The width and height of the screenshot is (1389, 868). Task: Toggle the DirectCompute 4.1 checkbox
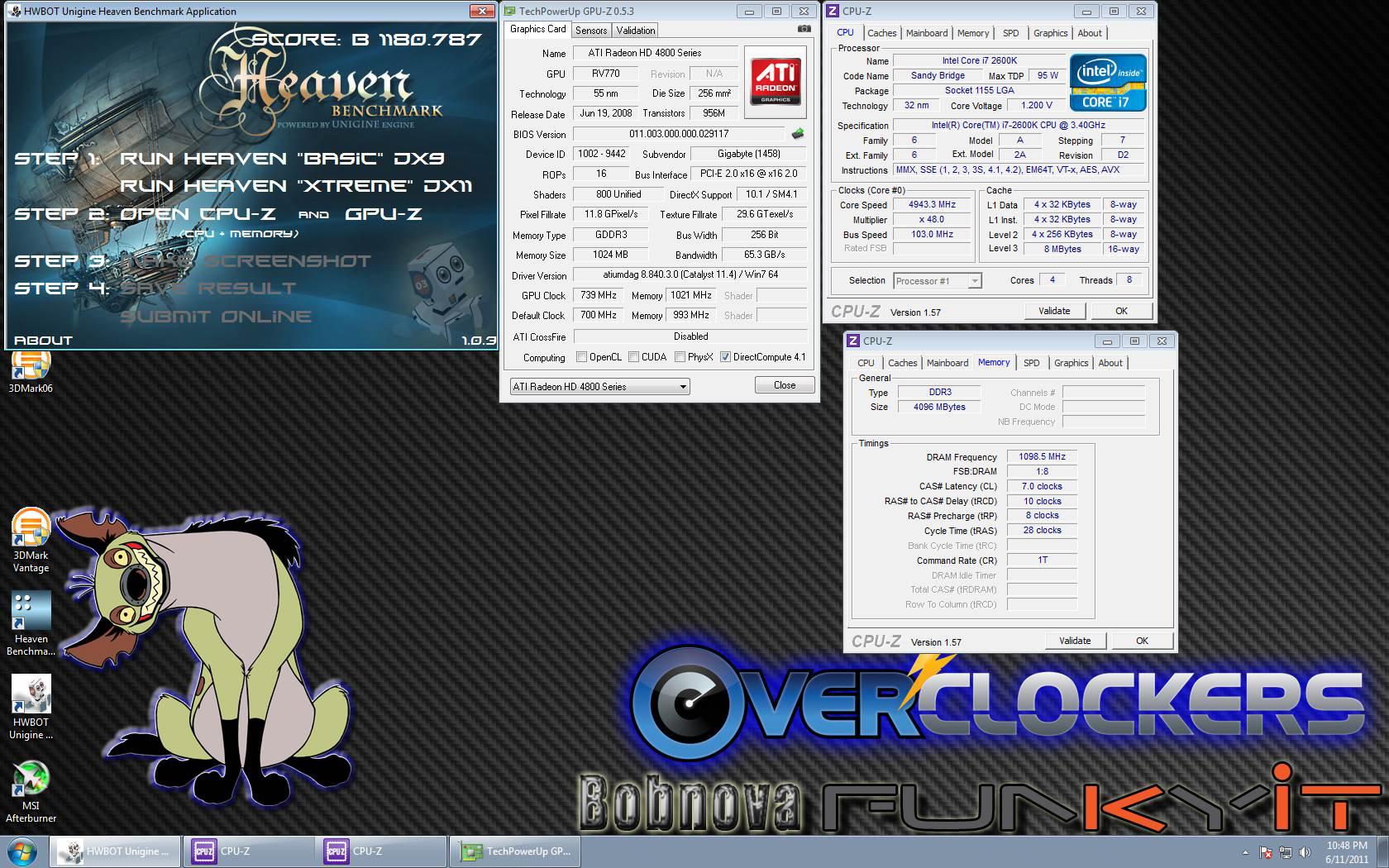[725, 357]
